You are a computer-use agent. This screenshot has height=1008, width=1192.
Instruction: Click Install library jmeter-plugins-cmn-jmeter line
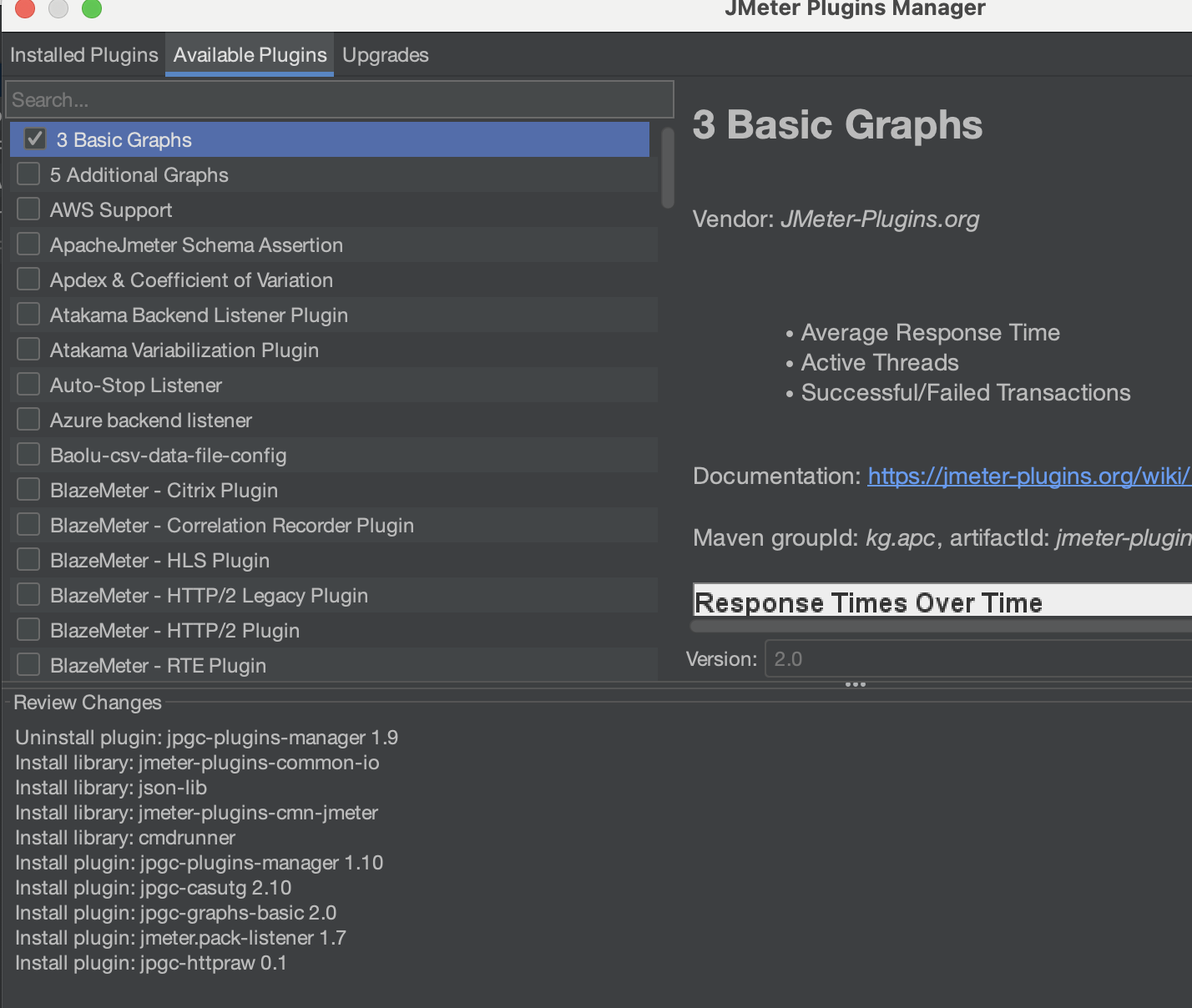click(196, 813)
